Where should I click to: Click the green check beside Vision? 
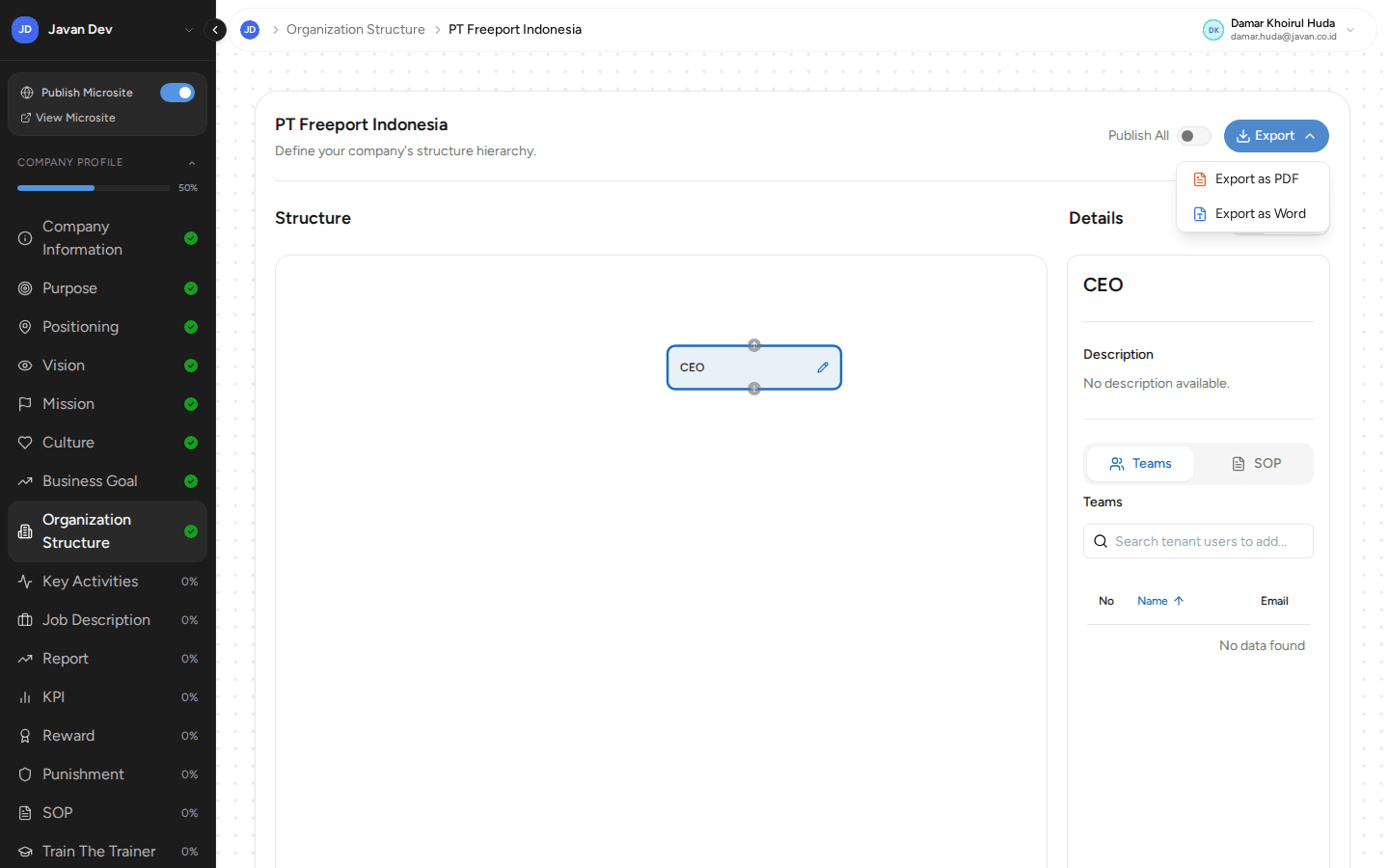coord(191,366)
